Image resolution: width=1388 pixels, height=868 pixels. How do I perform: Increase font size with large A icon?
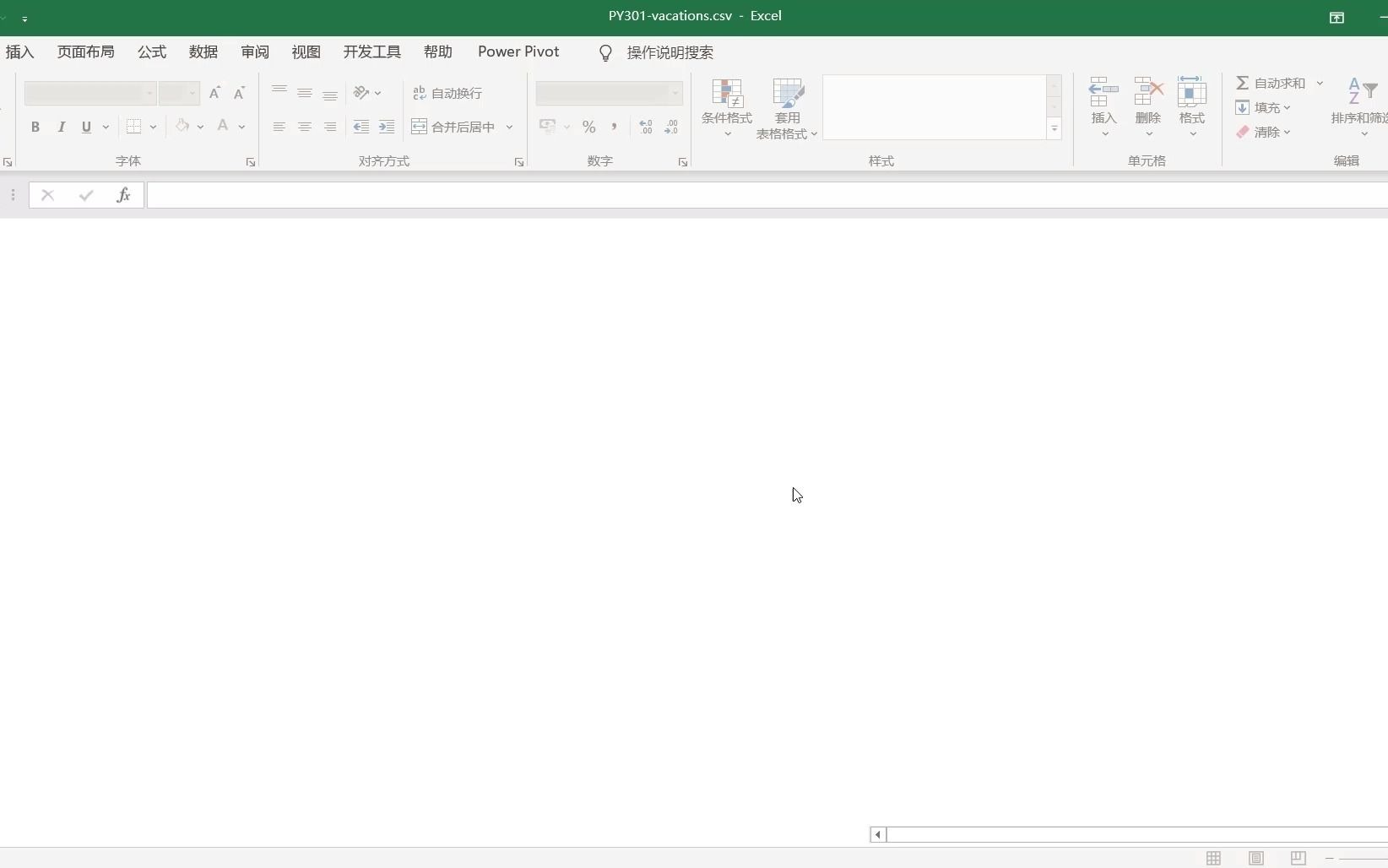(x=214, y=93)
